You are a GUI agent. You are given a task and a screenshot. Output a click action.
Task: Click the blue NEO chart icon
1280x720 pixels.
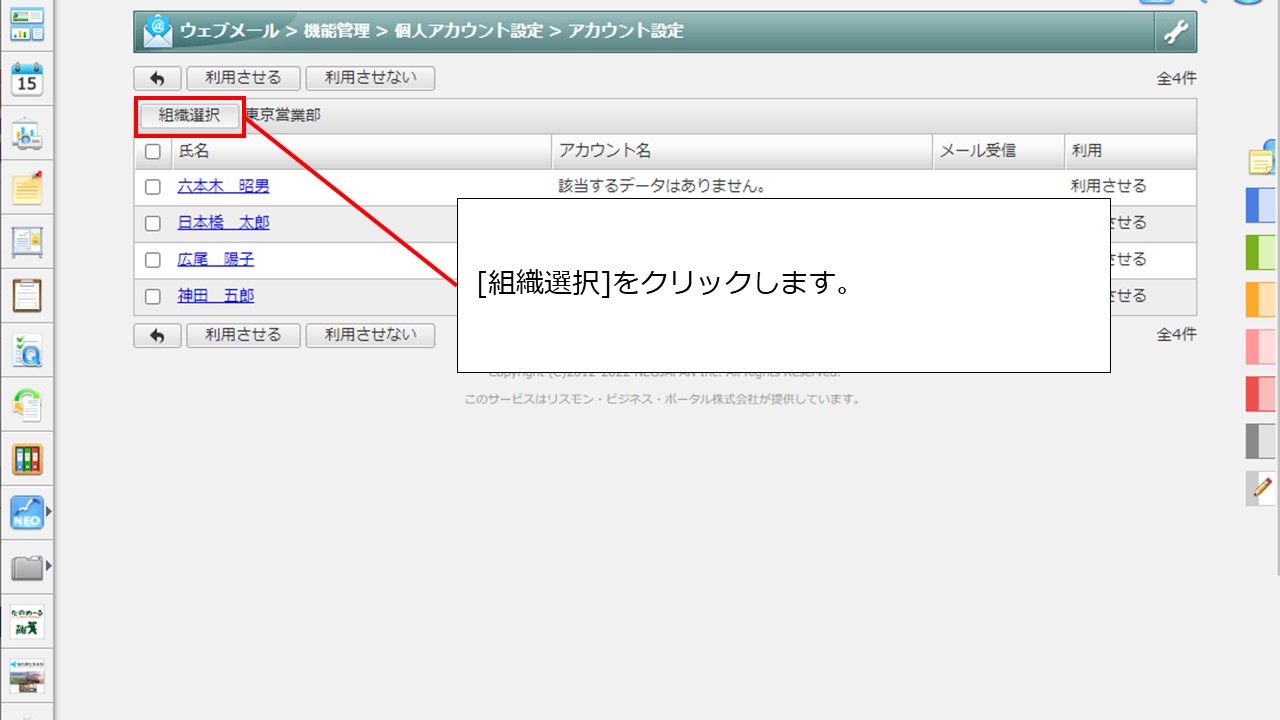[27, 513]
